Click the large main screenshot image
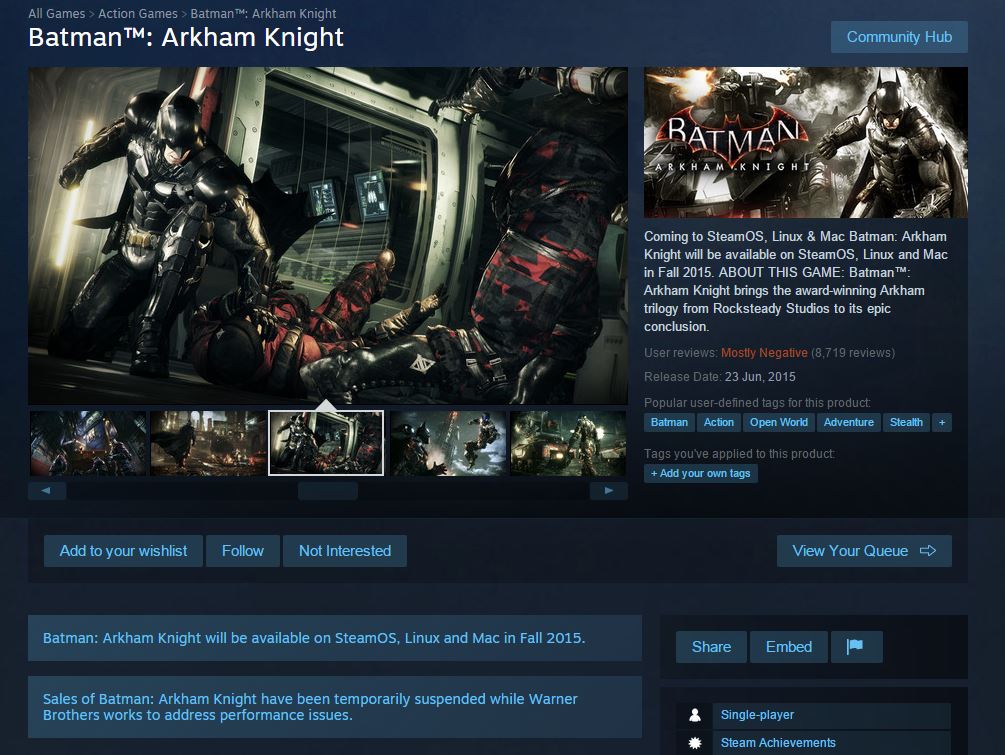 click(328, 235)
